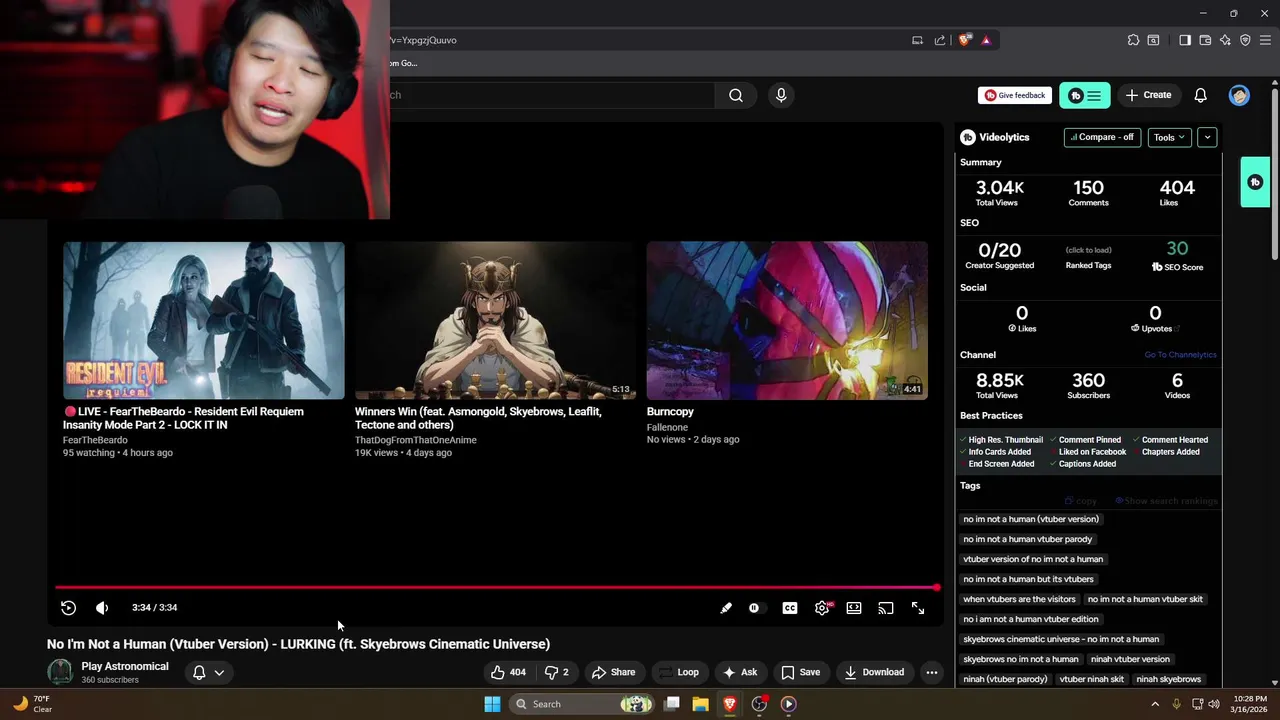Open File Explorer from taskbar
The image size is (1280, 720).
tap(700, 704)
